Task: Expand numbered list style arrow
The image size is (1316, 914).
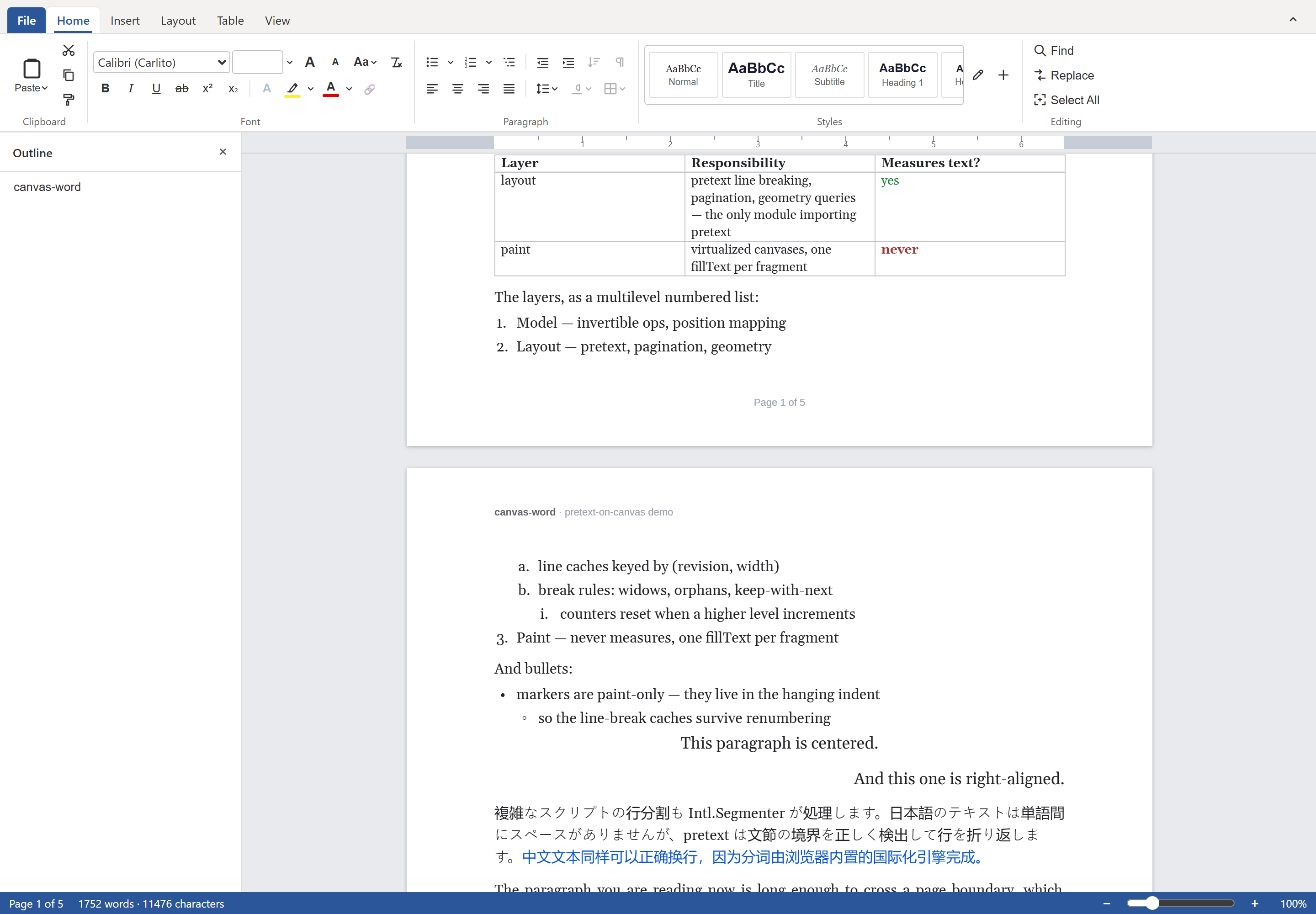Action: (489, 62)
